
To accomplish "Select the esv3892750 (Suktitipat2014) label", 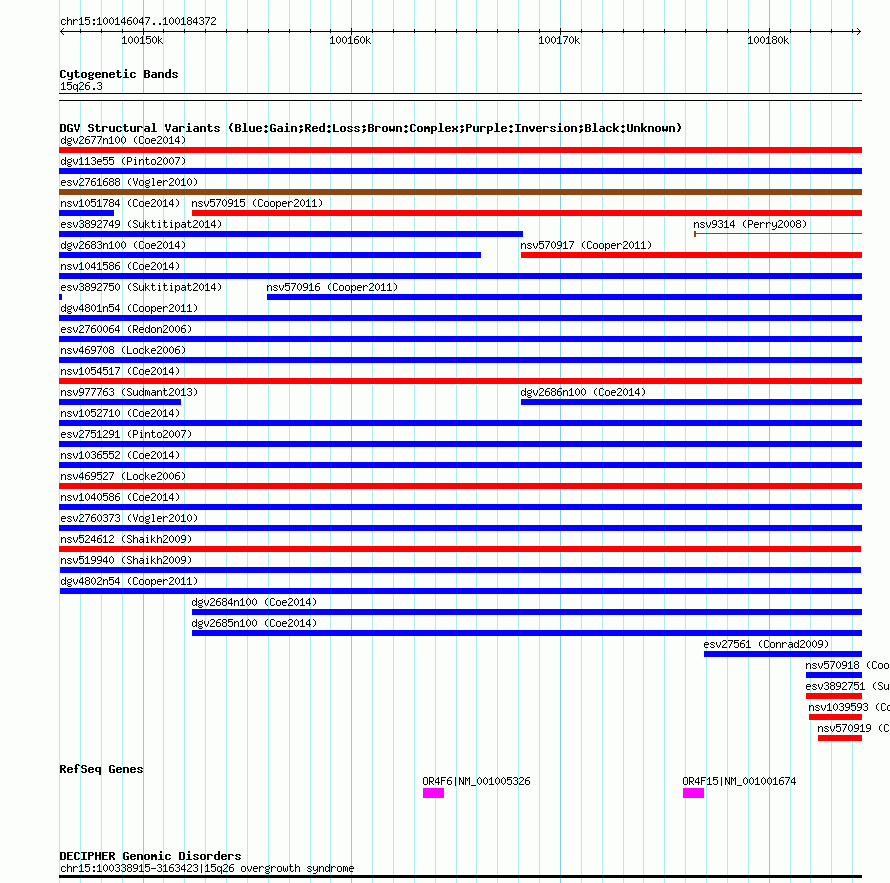I will (x=141, y=287).
